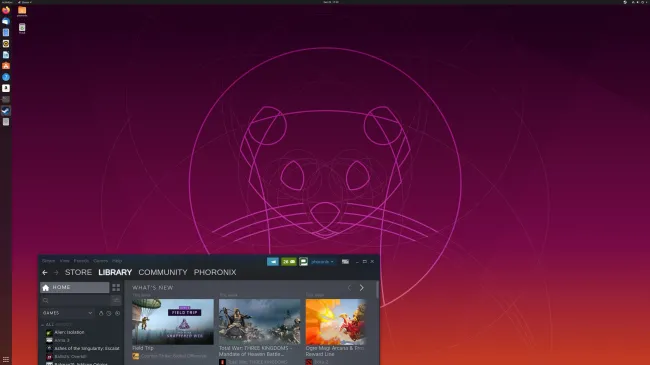
Task: Show previous What's New items arrow
Action: tap(349, 288)
